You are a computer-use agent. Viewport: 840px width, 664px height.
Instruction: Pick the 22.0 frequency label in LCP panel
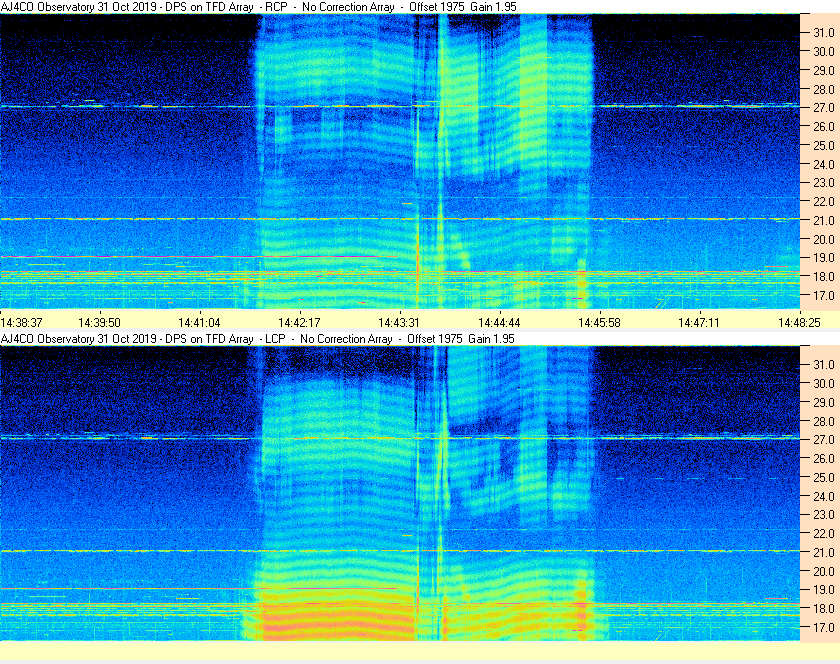coord(824,533)
